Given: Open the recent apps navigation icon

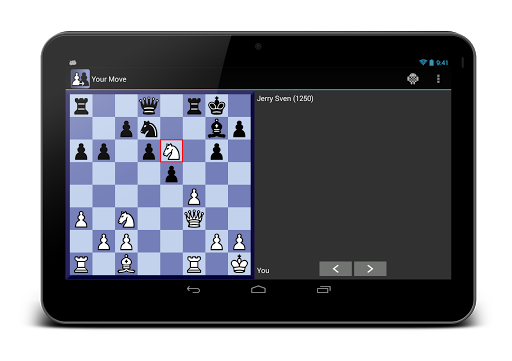Looking at the screenshot, I should pyautogui.click(x=324, y=289).
